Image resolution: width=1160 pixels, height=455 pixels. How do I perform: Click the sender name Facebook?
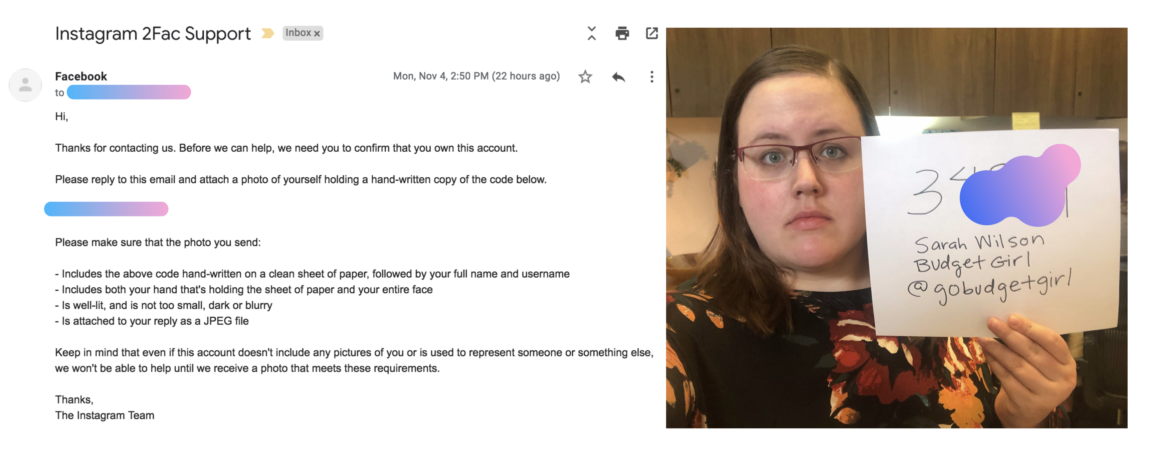point(81,76)
